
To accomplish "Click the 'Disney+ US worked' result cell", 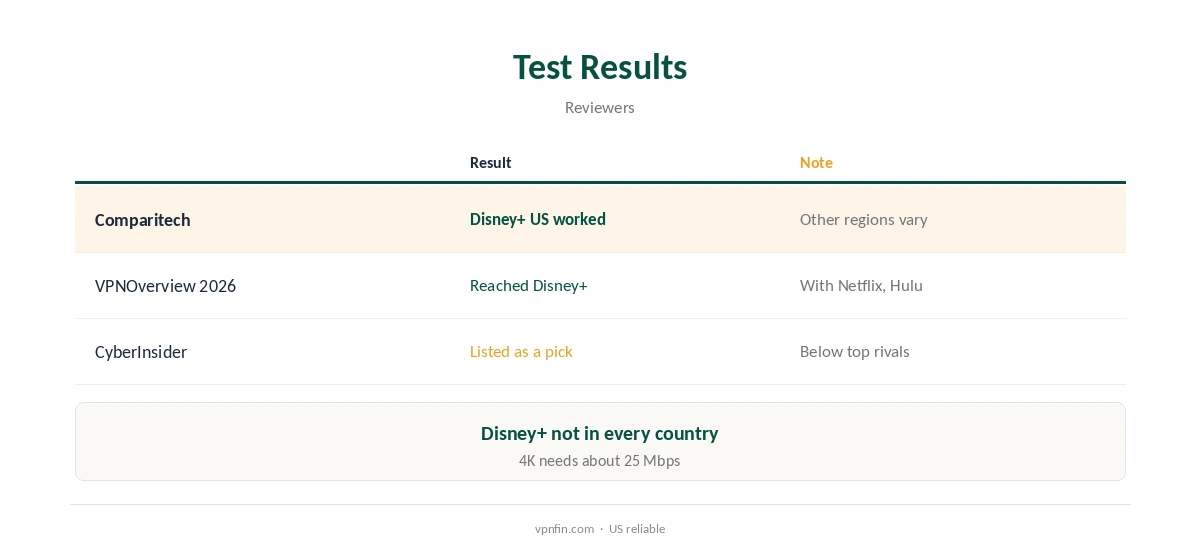I will click(x=538, y=219).
